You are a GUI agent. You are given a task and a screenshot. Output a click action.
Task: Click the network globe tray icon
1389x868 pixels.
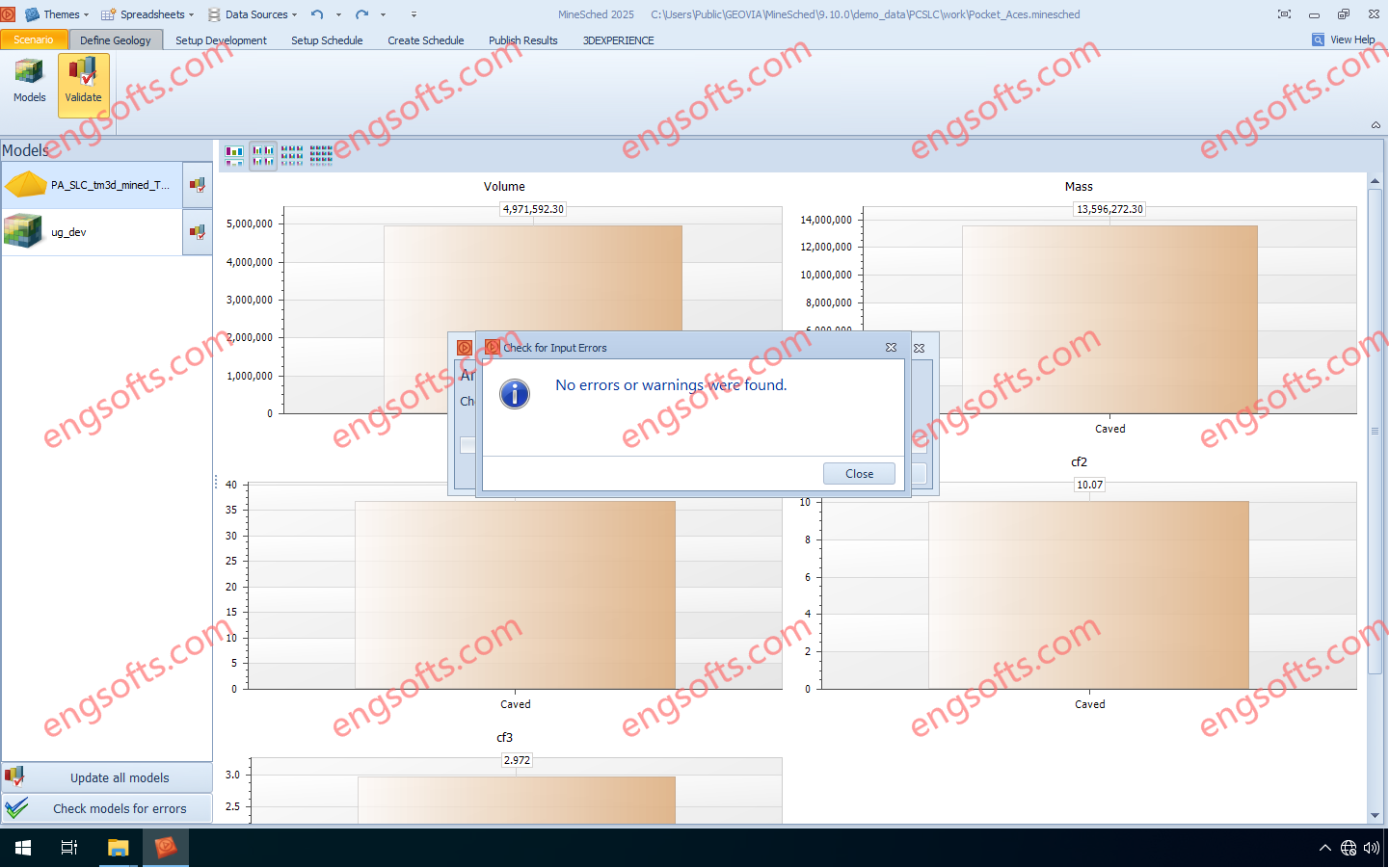point(1349,848)
